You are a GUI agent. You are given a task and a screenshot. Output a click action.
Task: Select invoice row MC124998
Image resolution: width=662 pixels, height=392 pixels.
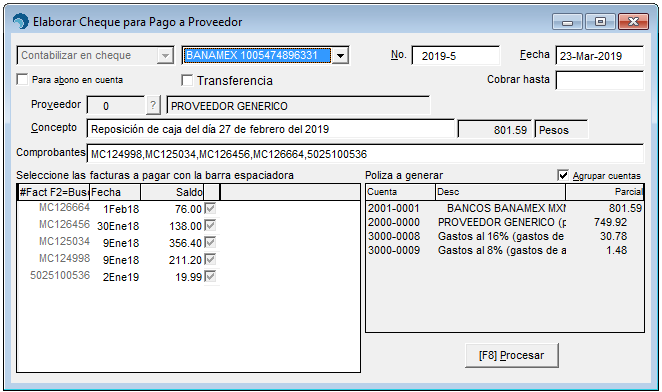coord(118,259)
